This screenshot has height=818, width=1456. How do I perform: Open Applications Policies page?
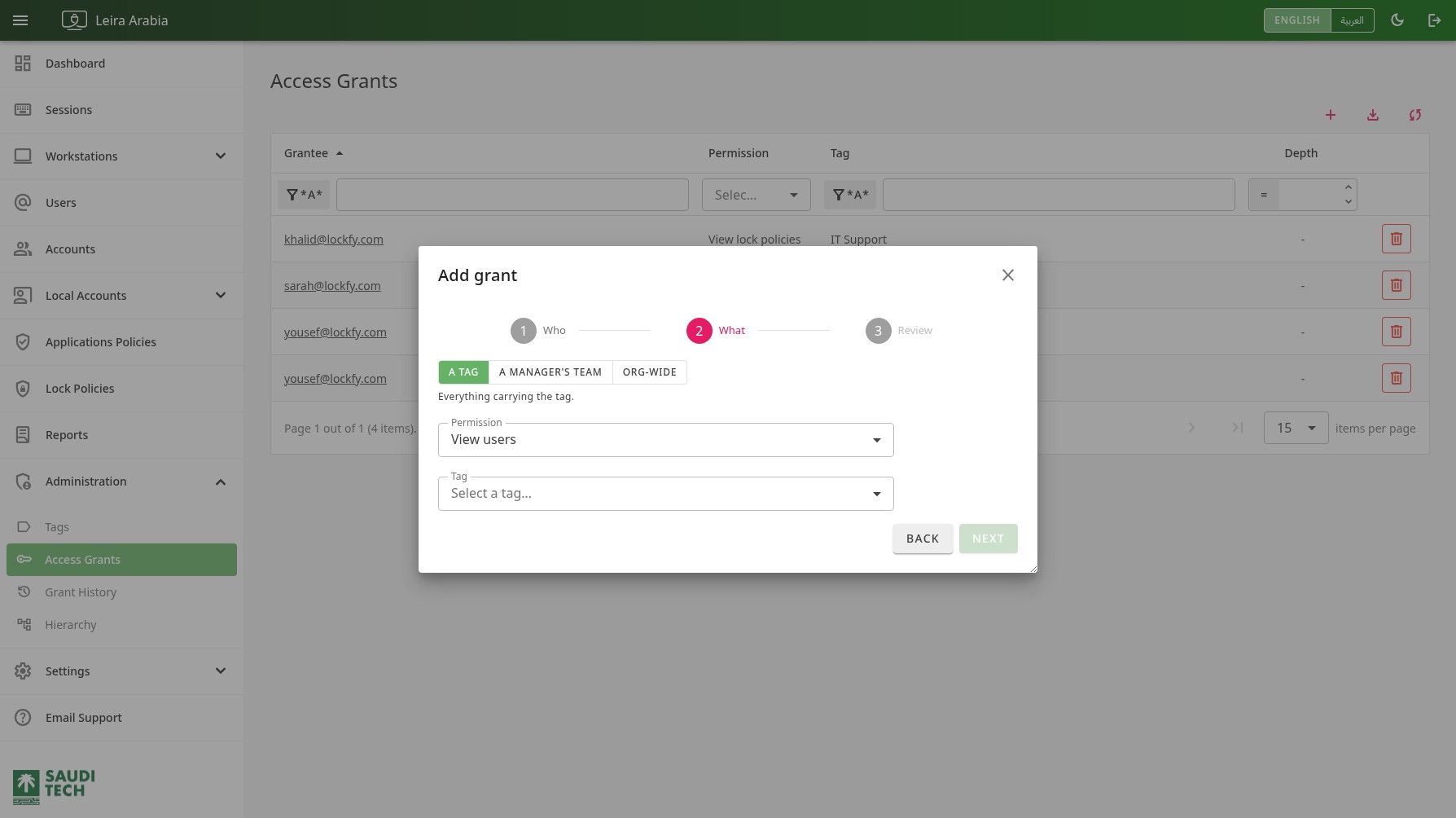[x=121, y=342]
